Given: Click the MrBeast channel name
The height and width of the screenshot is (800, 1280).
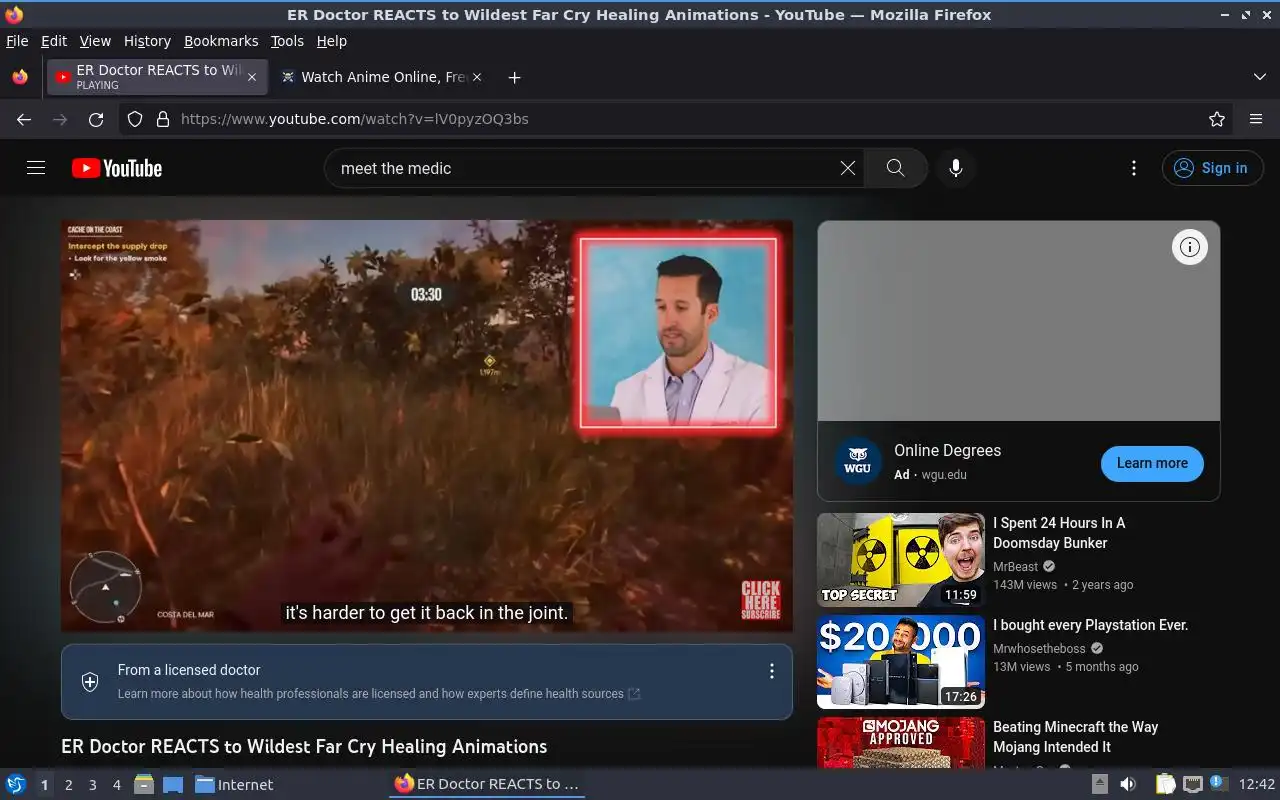Looking at the screenshot, I should click(x=1016, y=566).
